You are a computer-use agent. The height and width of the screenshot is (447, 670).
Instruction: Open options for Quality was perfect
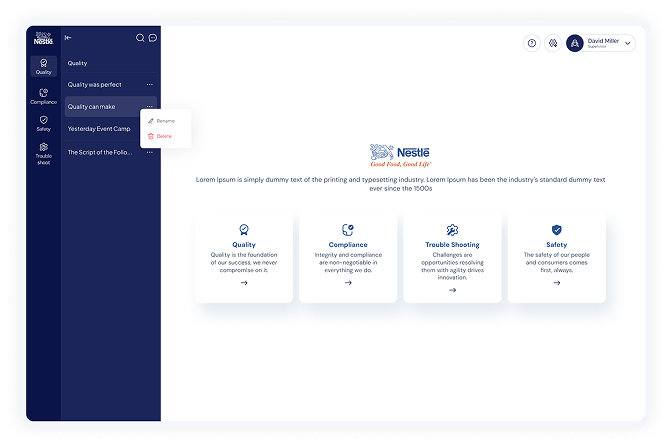coord(150,85)
